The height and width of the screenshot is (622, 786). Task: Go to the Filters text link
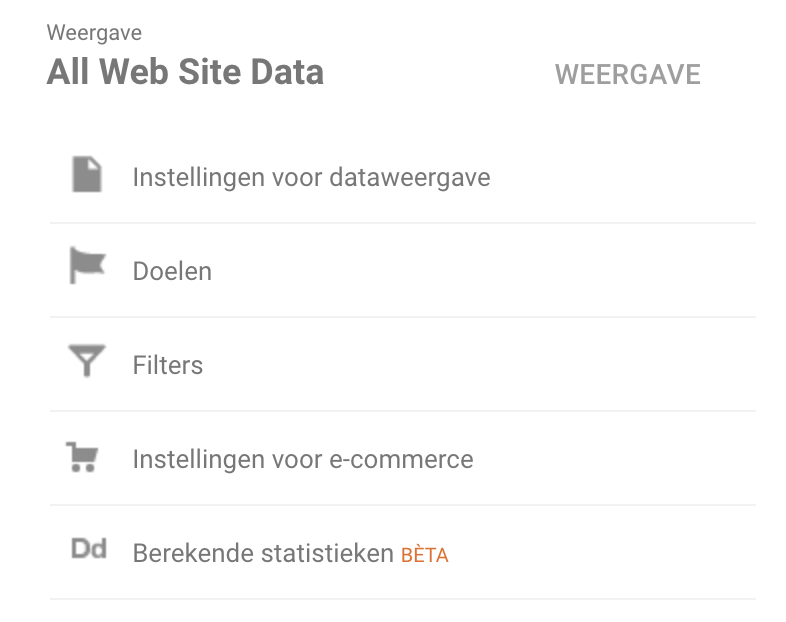pyautogui.click(x=168, y=365)
